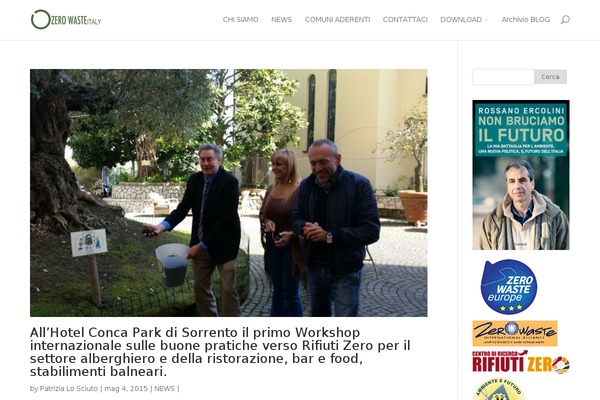The height and width of the screenshot is (400, 600).
Task: Go to the NEWS menu item
Action: pyautogui.click(x=281, y=20)
